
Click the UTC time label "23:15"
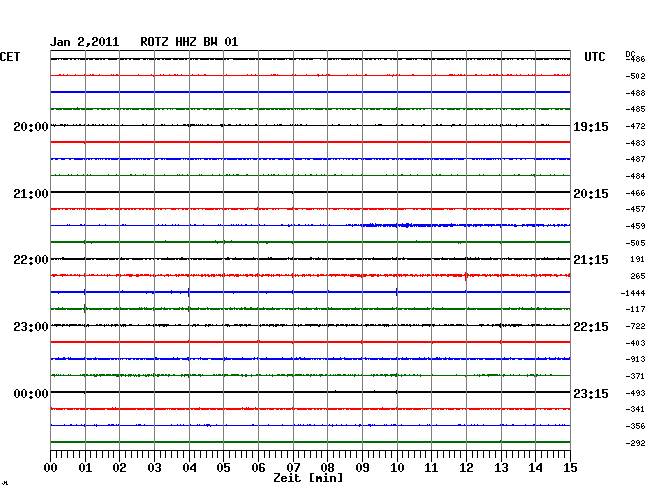click(591, 393)
